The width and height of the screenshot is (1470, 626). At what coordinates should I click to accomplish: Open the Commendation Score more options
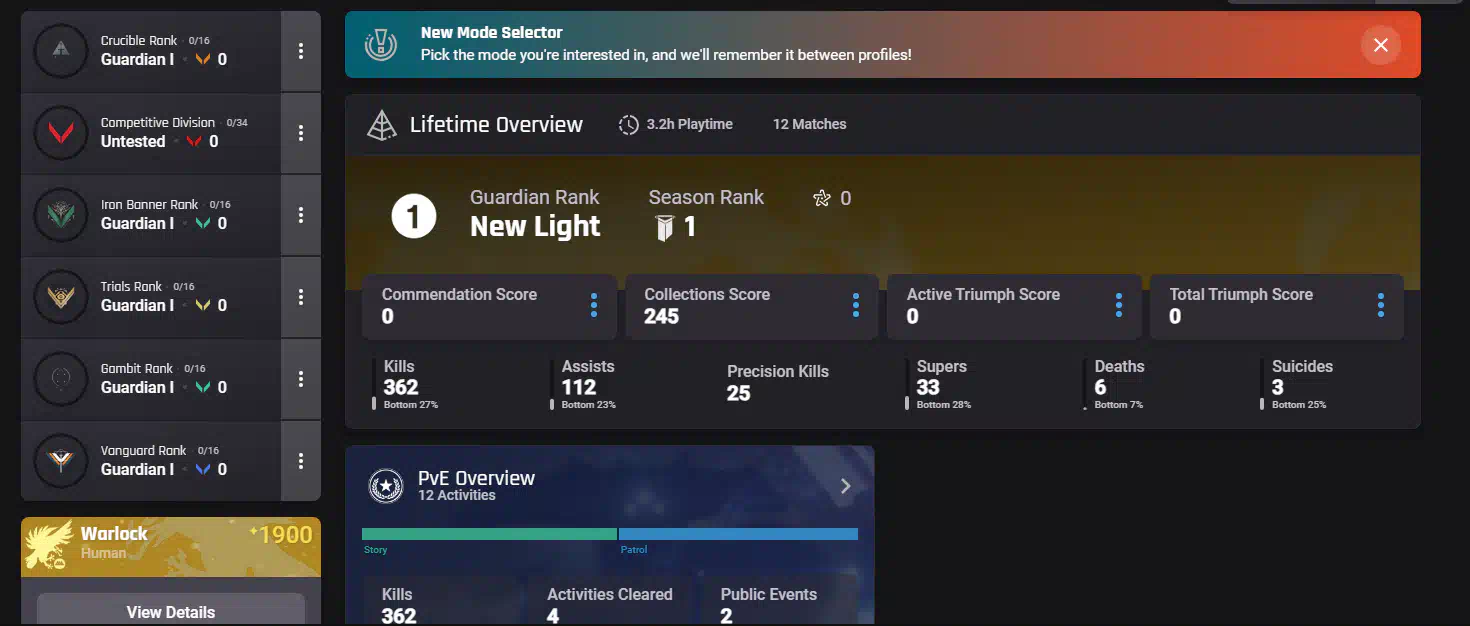click(x=593, y=305)
